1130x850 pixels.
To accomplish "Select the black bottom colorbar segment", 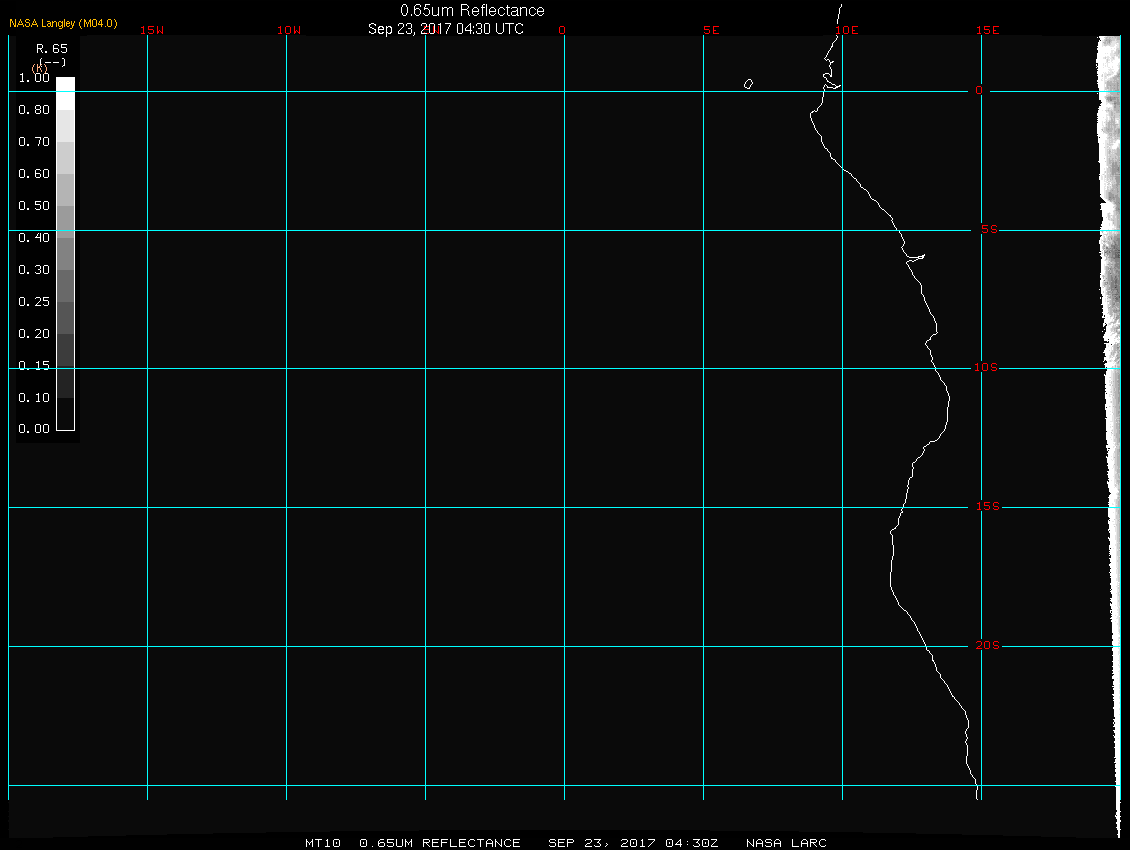I will point(66,414).
